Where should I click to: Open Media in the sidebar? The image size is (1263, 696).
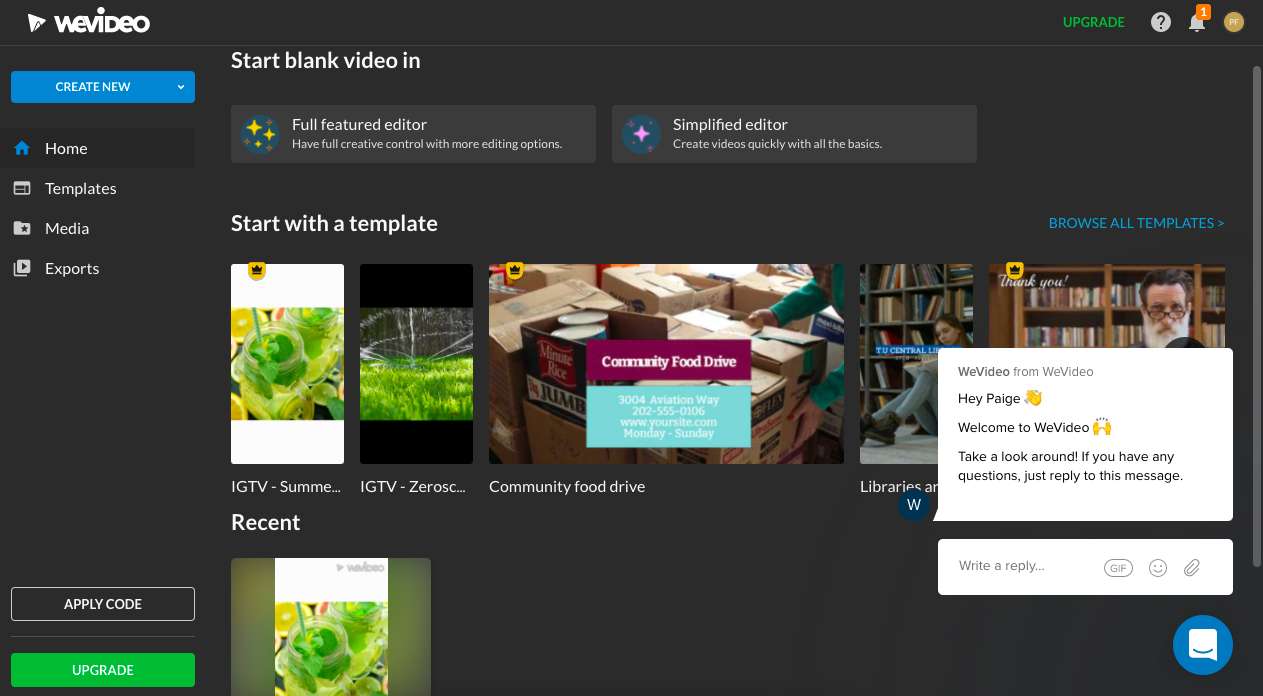click(x=67, y=228)
